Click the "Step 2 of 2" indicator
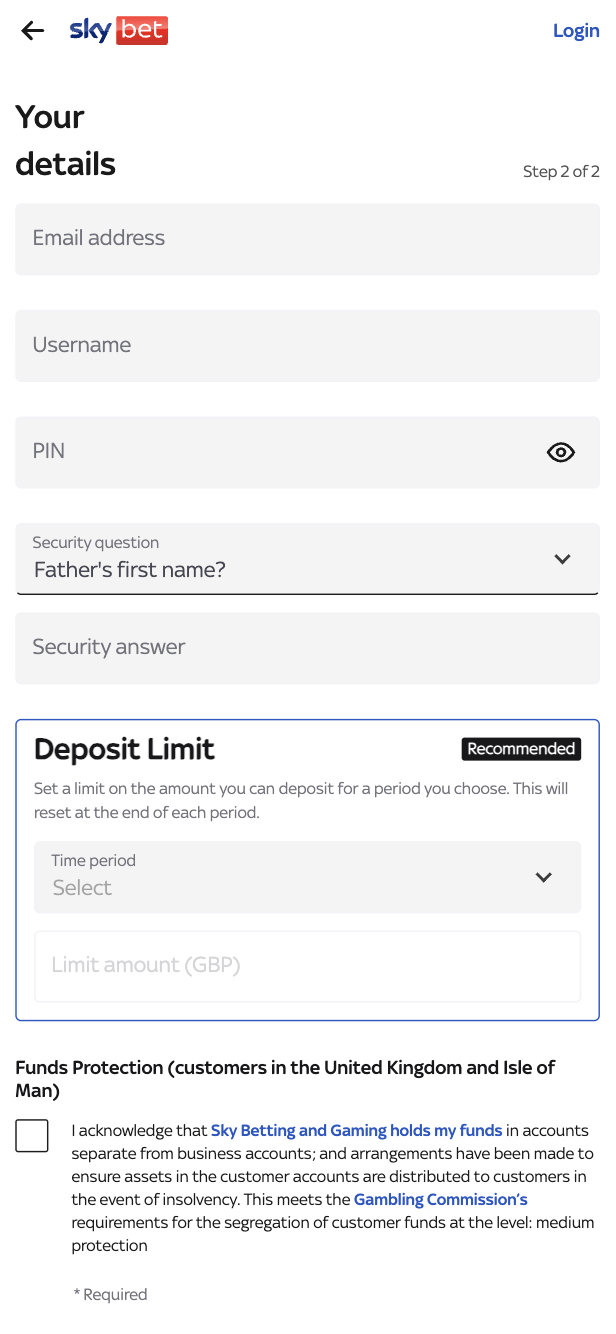Viewport: 616px width, 1334px height. pyautogui.click(x=561, y=172)
